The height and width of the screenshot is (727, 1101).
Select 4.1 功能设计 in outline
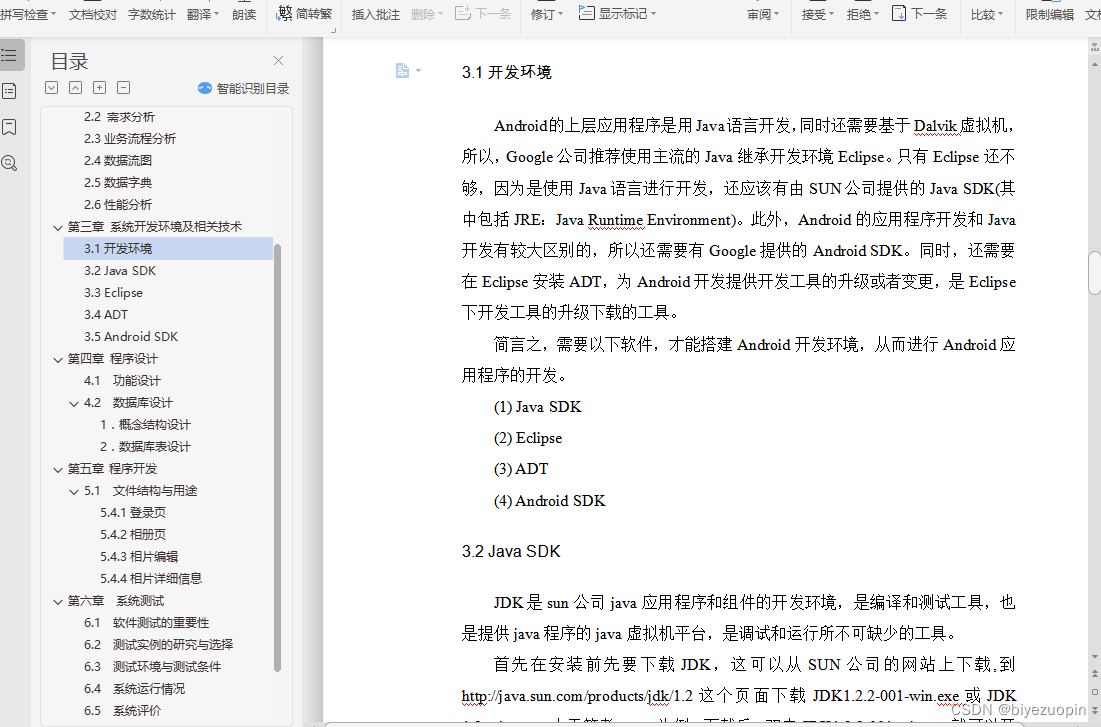122,381
